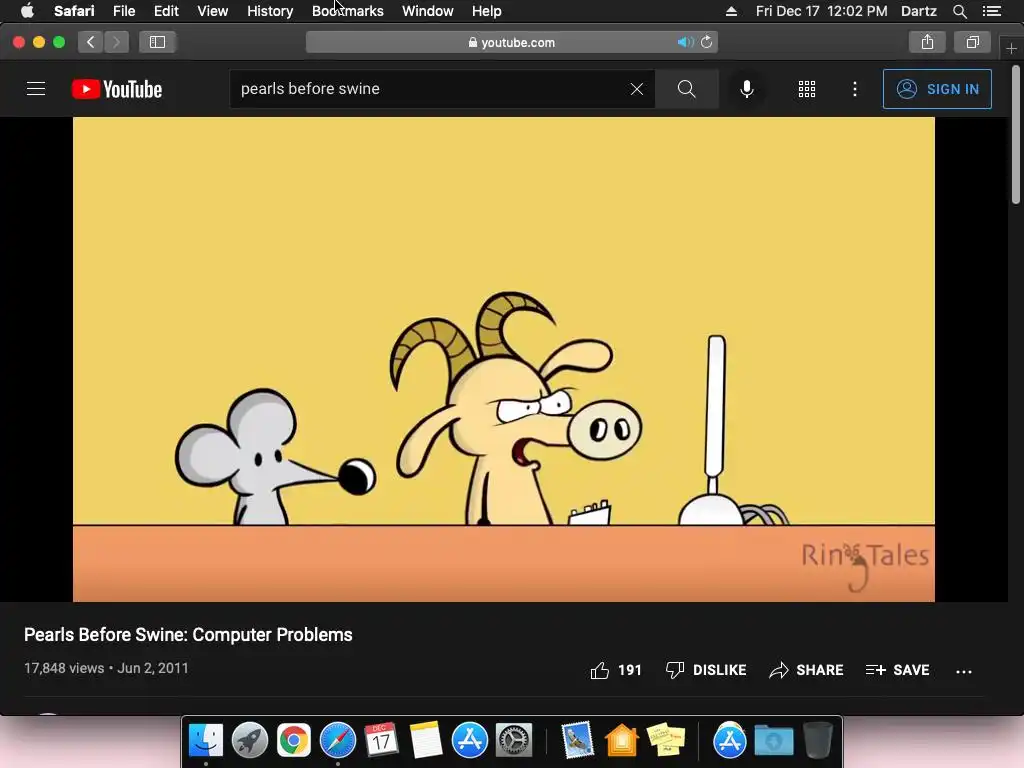Open Help menu
The height and width of the screenshot is (768, 1024).
pos(487,11)
